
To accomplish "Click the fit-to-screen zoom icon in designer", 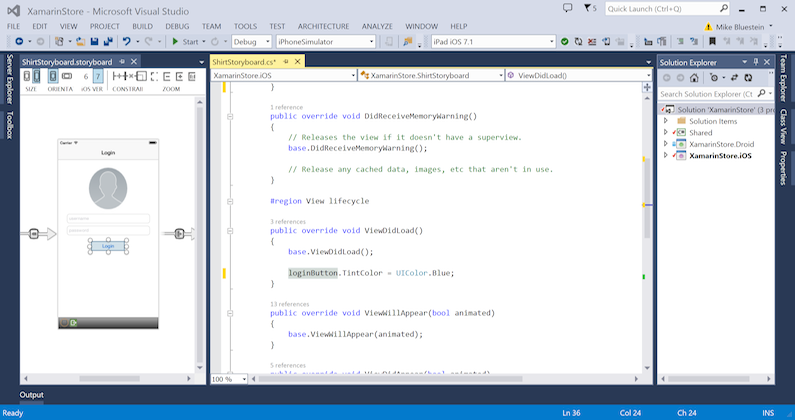I will tap(154, 76).
